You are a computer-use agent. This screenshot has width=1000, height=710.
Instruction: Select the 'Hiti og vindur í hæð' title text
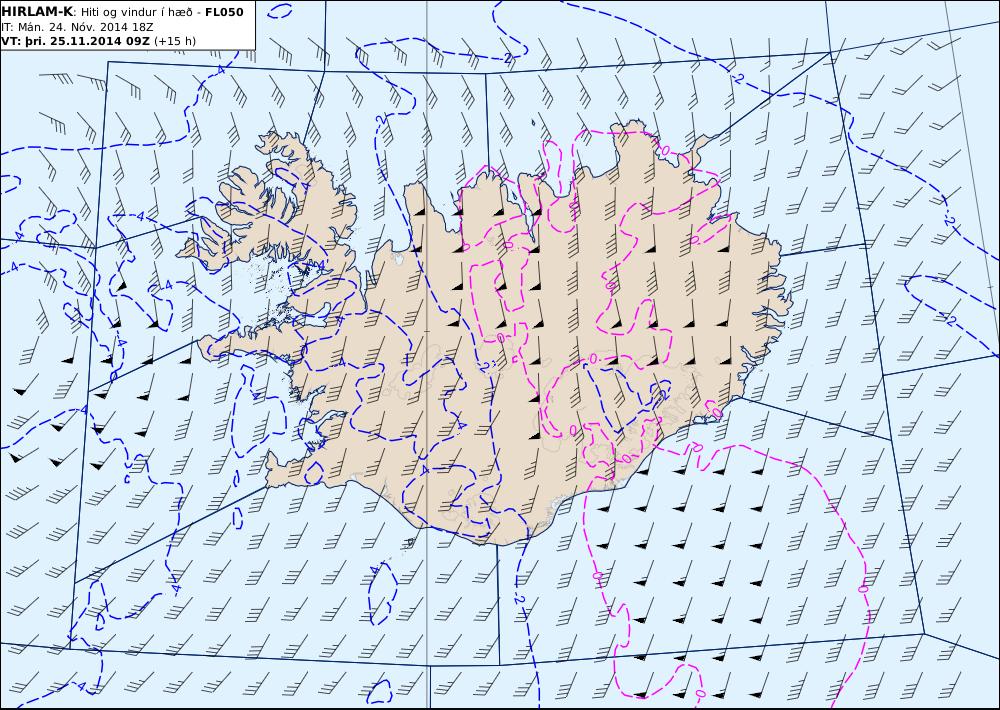(x=136, y=13)
